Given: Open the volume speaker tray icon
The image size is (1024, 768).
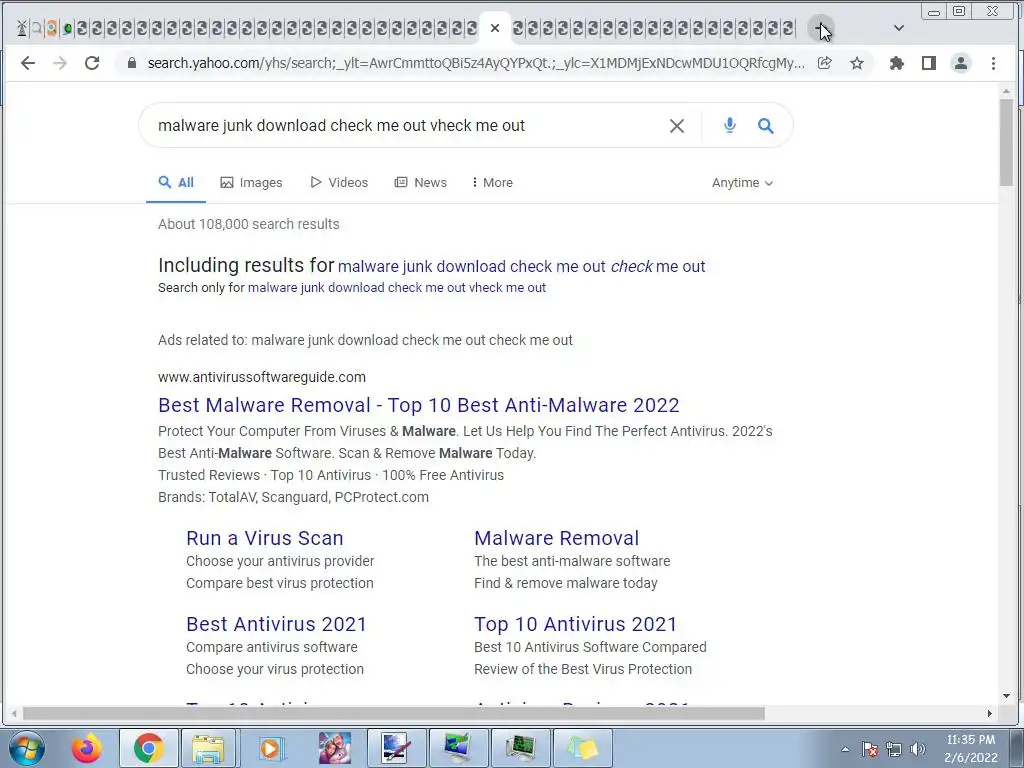Looking at the screenshot, I should (x=918, y=749).
